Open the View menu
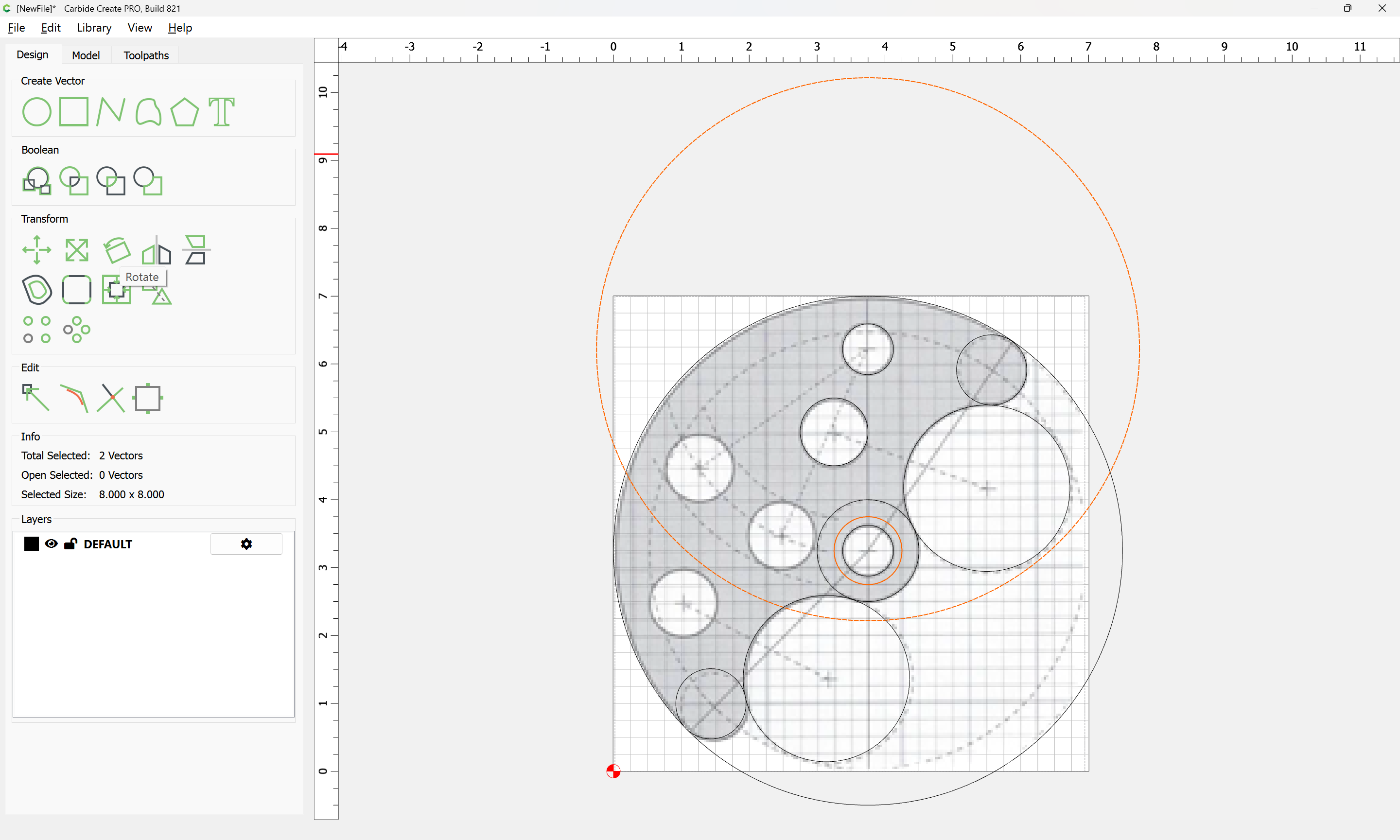The image size is (1400, 840). 140,28
